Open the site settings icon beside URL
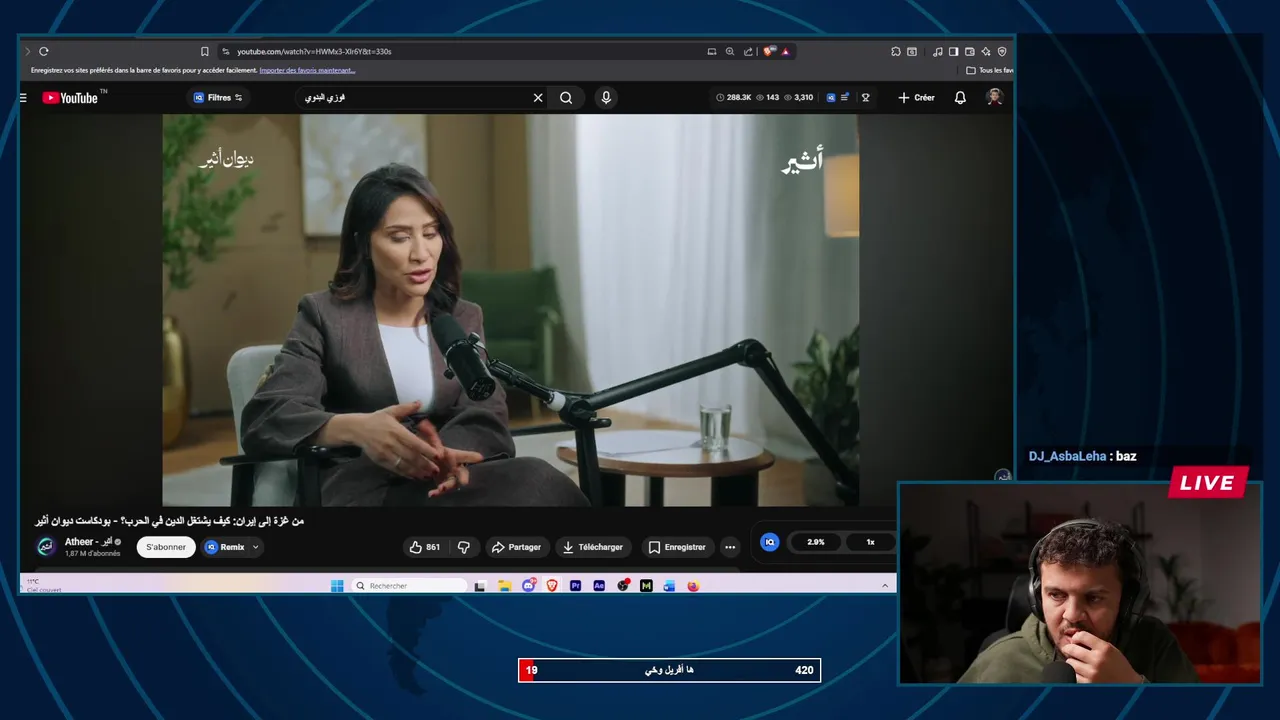 226,51
